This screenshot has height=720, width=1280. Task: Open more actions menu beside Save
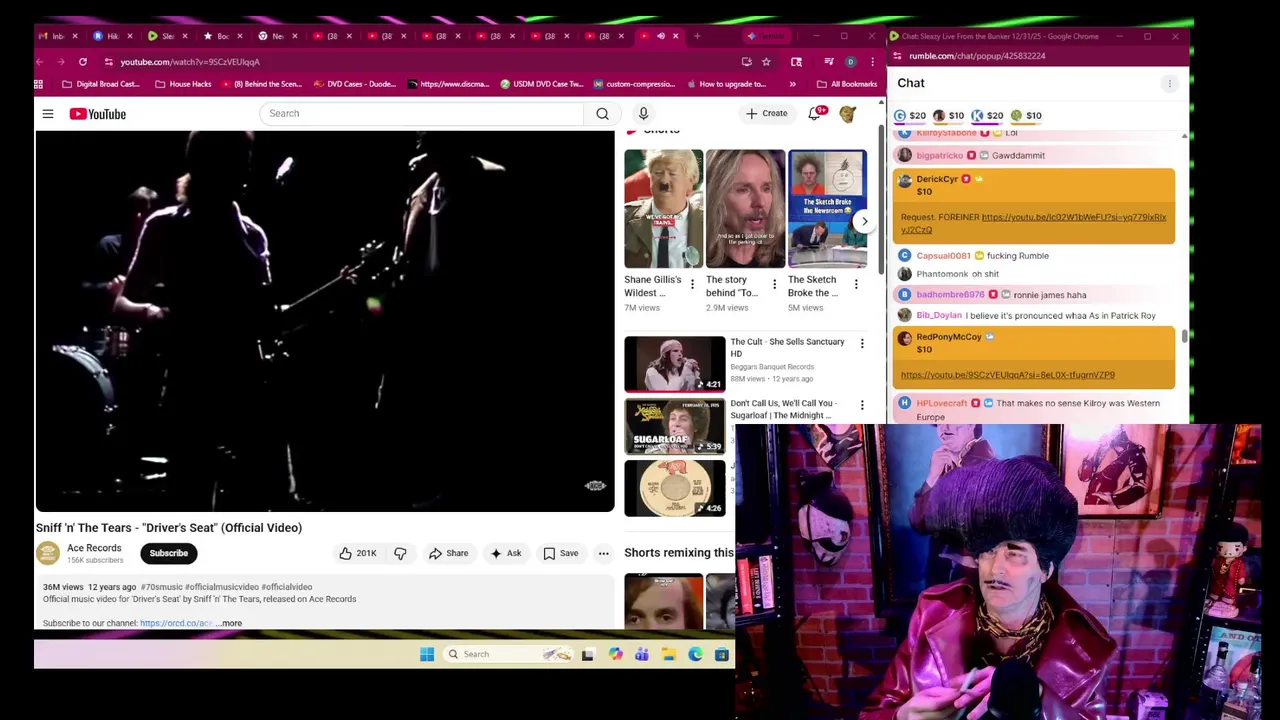pyautogui.click(x=603, y=553)
